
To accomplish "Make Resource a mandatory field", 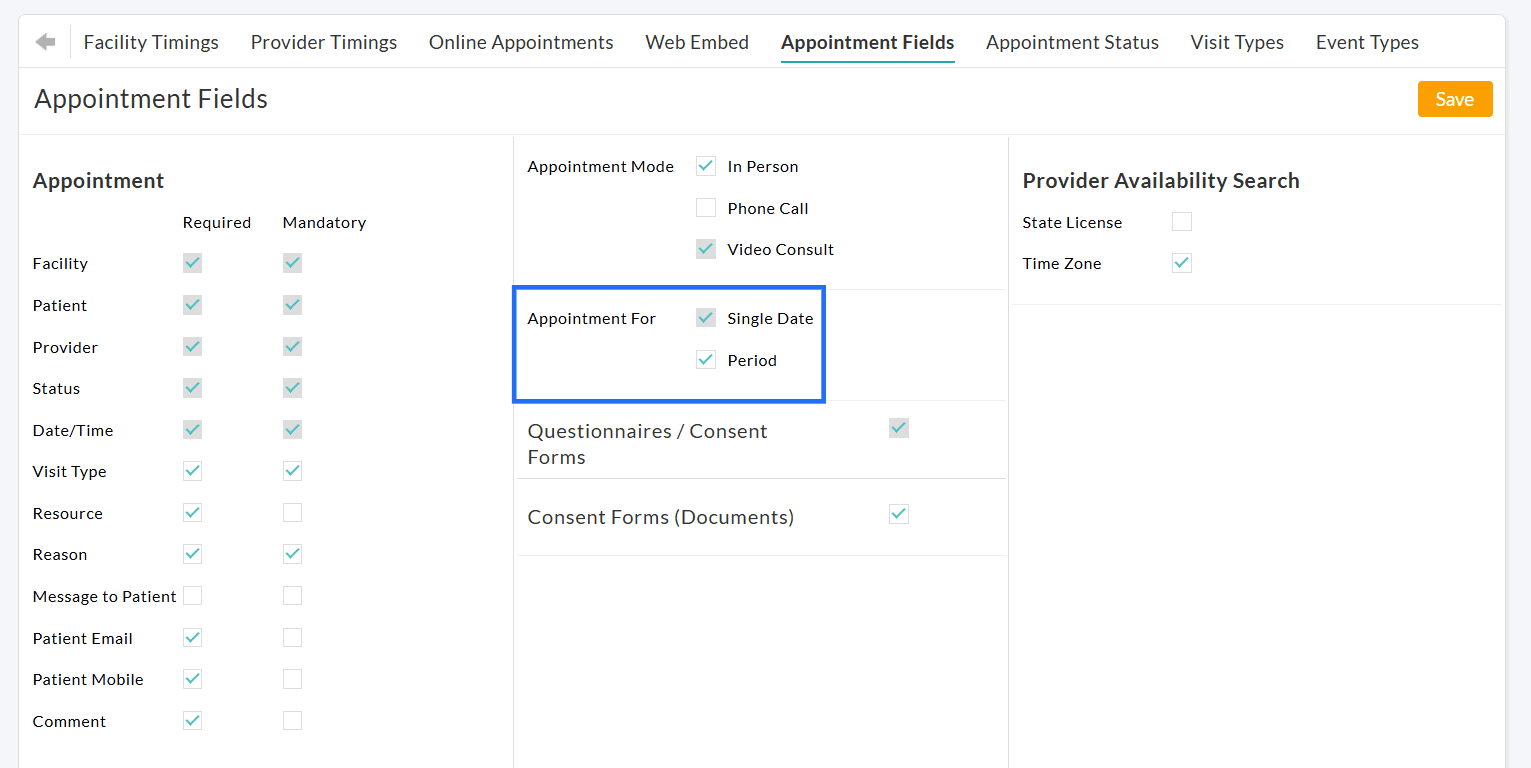I will (292, 512).
